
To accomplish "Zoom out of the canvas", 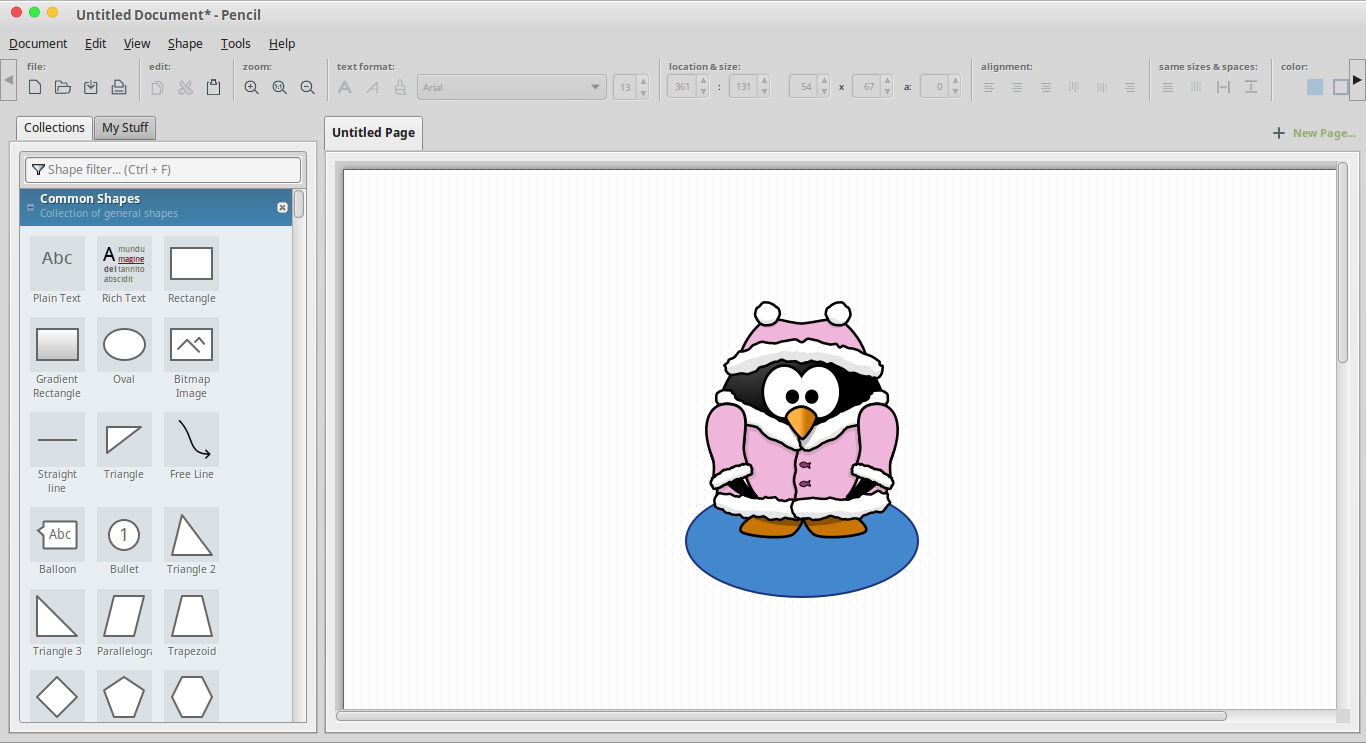I will [x=308, y=88].
